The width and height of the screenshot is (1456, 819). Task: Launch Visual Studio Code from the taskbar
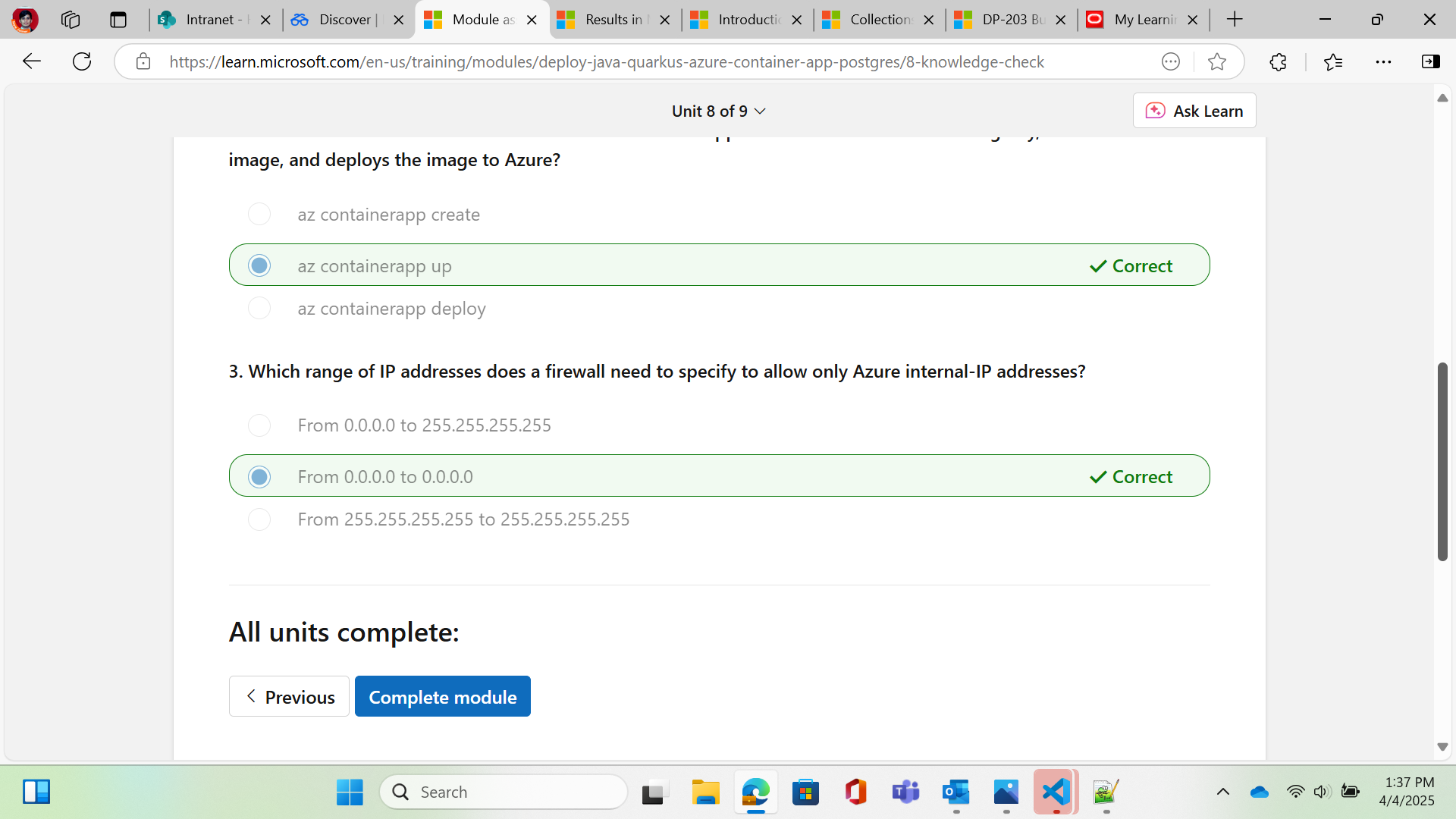[1054, 791]
